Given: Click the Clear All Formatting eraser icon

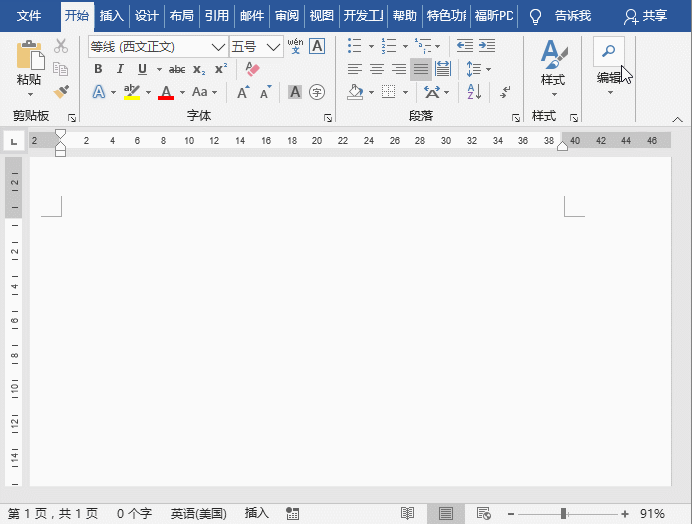Looking at the screenshot, I should click(x=252, y=69).
